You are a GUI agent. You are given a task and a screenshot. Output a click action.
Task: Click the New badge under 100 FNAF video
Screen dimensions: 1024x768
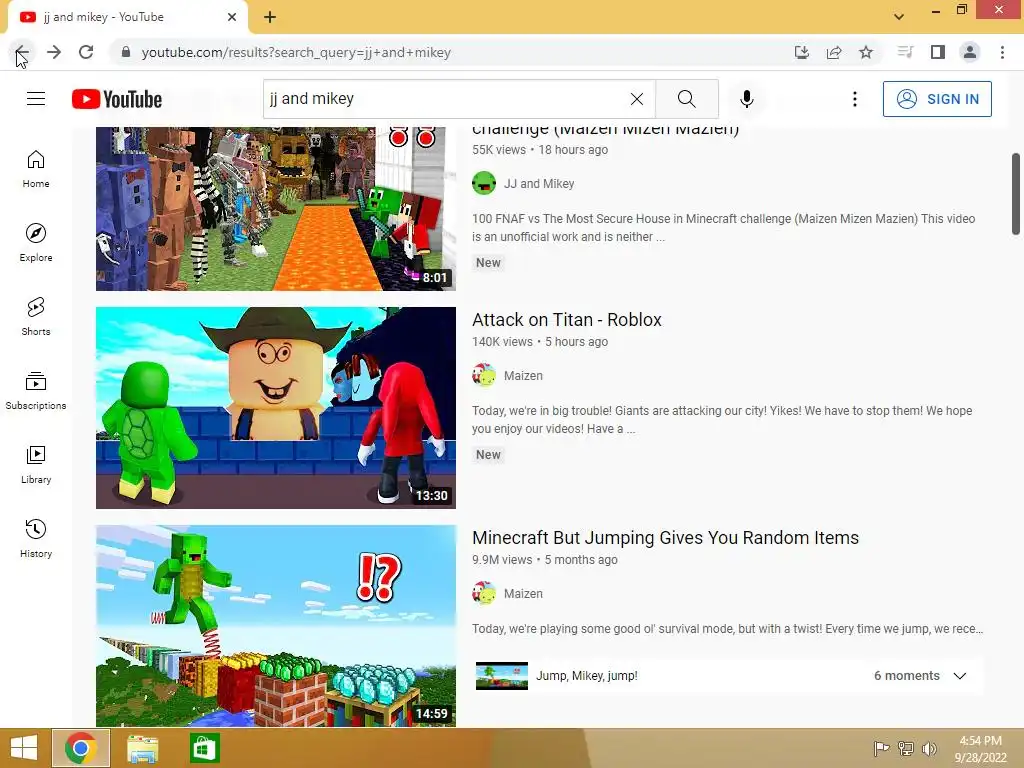(488, 263)
